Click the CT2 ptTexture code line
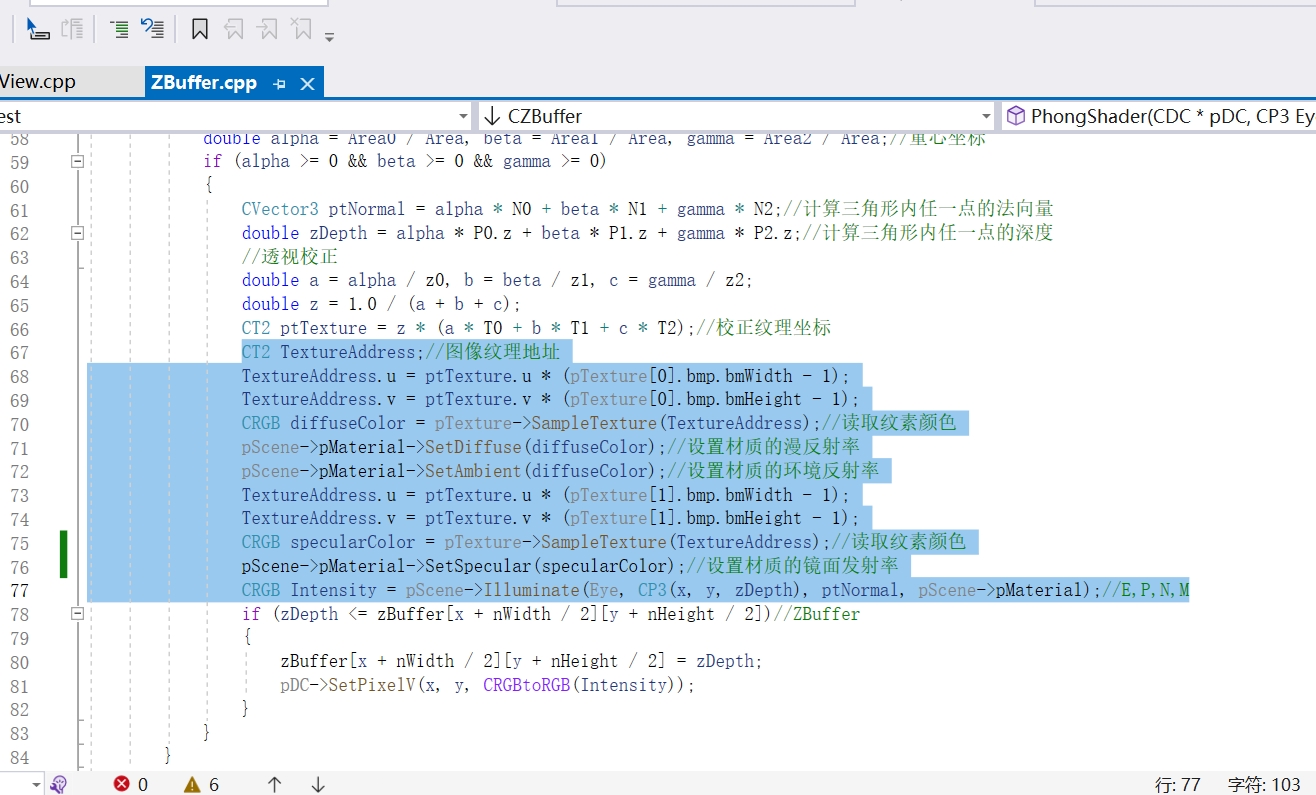This screenshot has width=1316, height=795. pyautogui.click(x=536, y=328)
